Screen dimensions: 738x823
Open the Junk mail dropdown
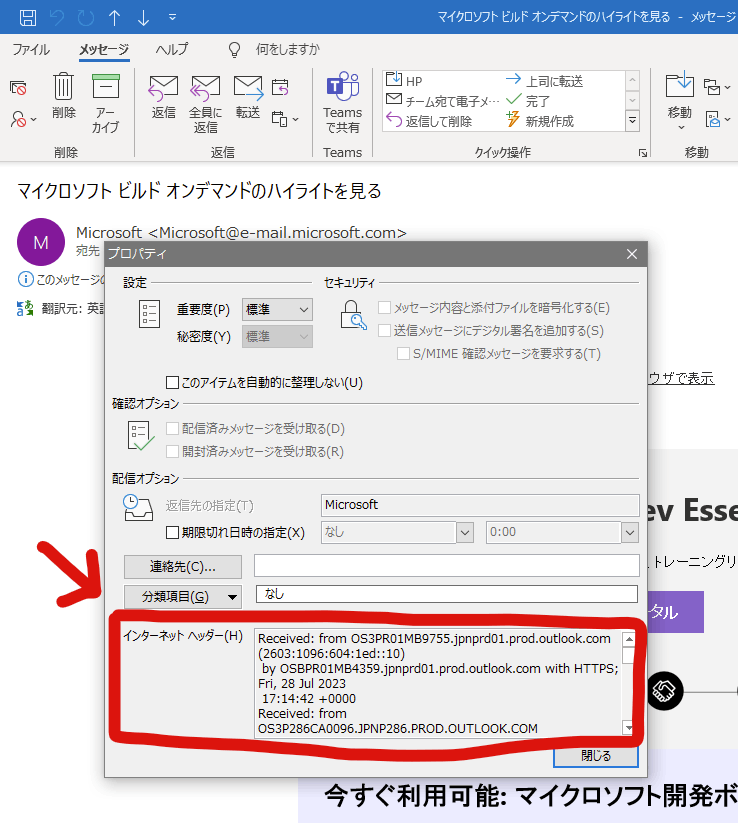23,120
